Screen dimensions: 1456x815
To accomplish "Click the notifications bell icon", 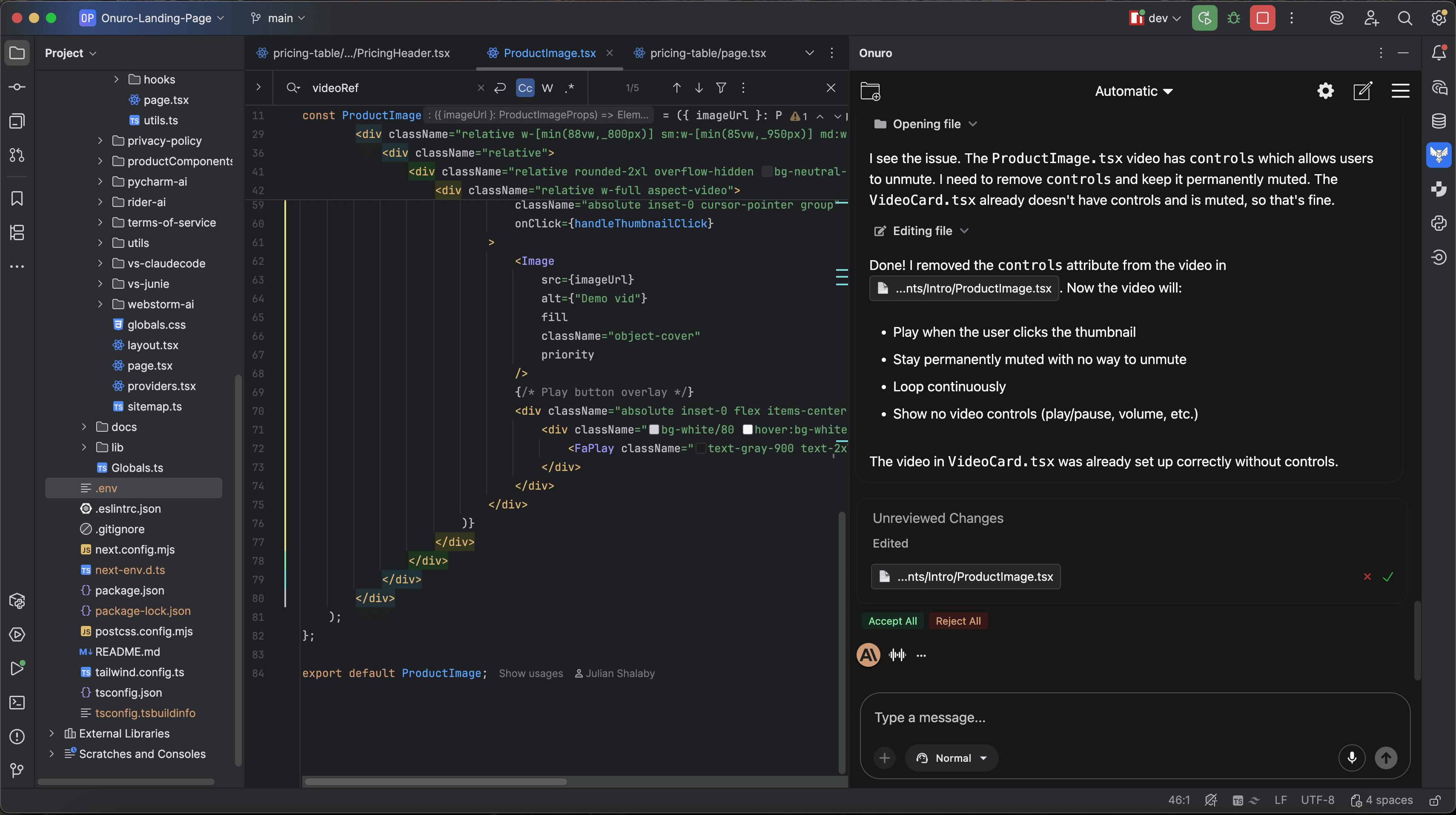I will pyautogui.click(x=1439, y=52).
